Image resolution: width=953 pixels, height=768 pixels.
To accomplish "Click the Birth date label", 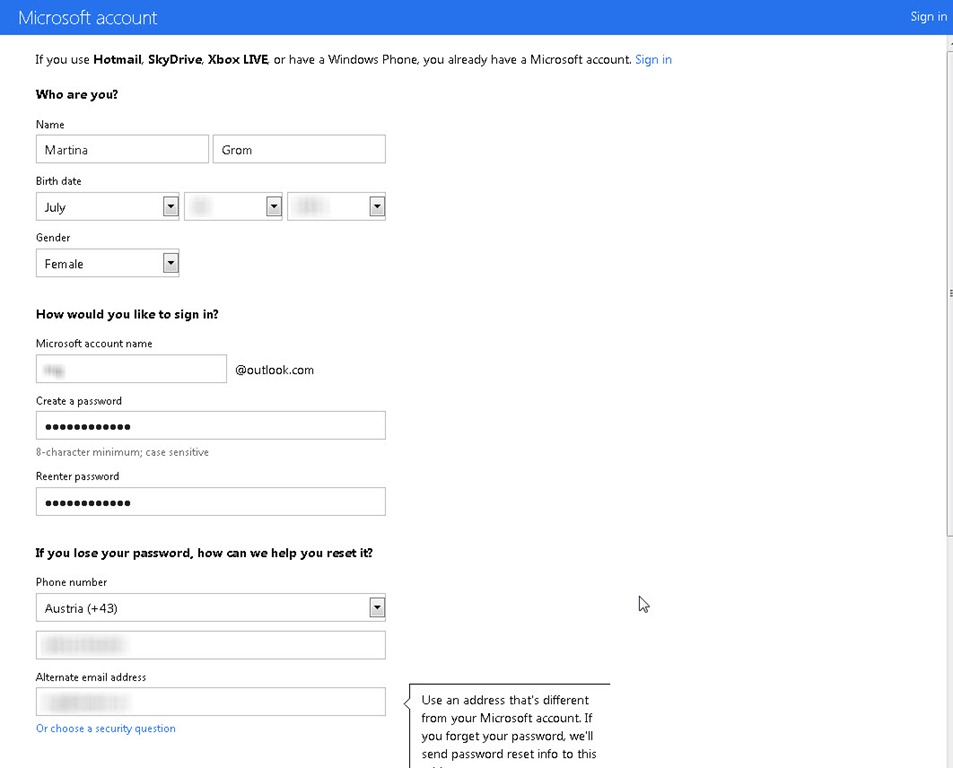I will pos(58,181).
